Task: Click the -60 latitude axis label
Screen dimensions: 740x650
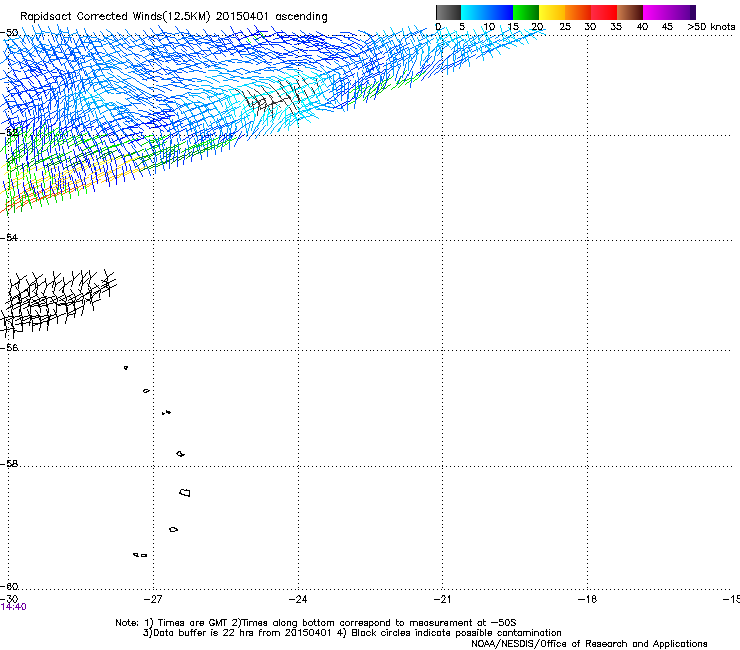Action: [x=9, y=586]
